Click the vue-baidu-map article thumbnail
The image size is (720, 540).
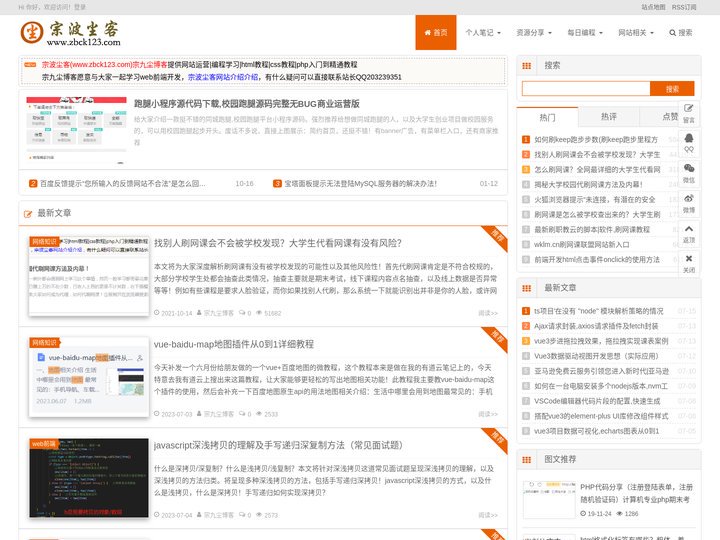(x=89, y=377)
